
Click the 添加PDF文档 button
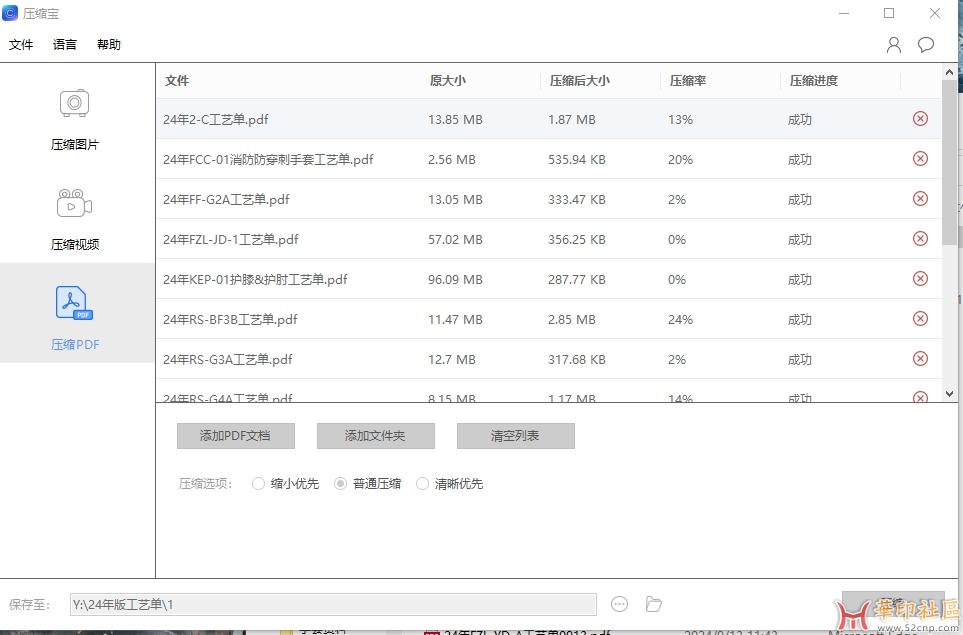click(x=235, y=435)
